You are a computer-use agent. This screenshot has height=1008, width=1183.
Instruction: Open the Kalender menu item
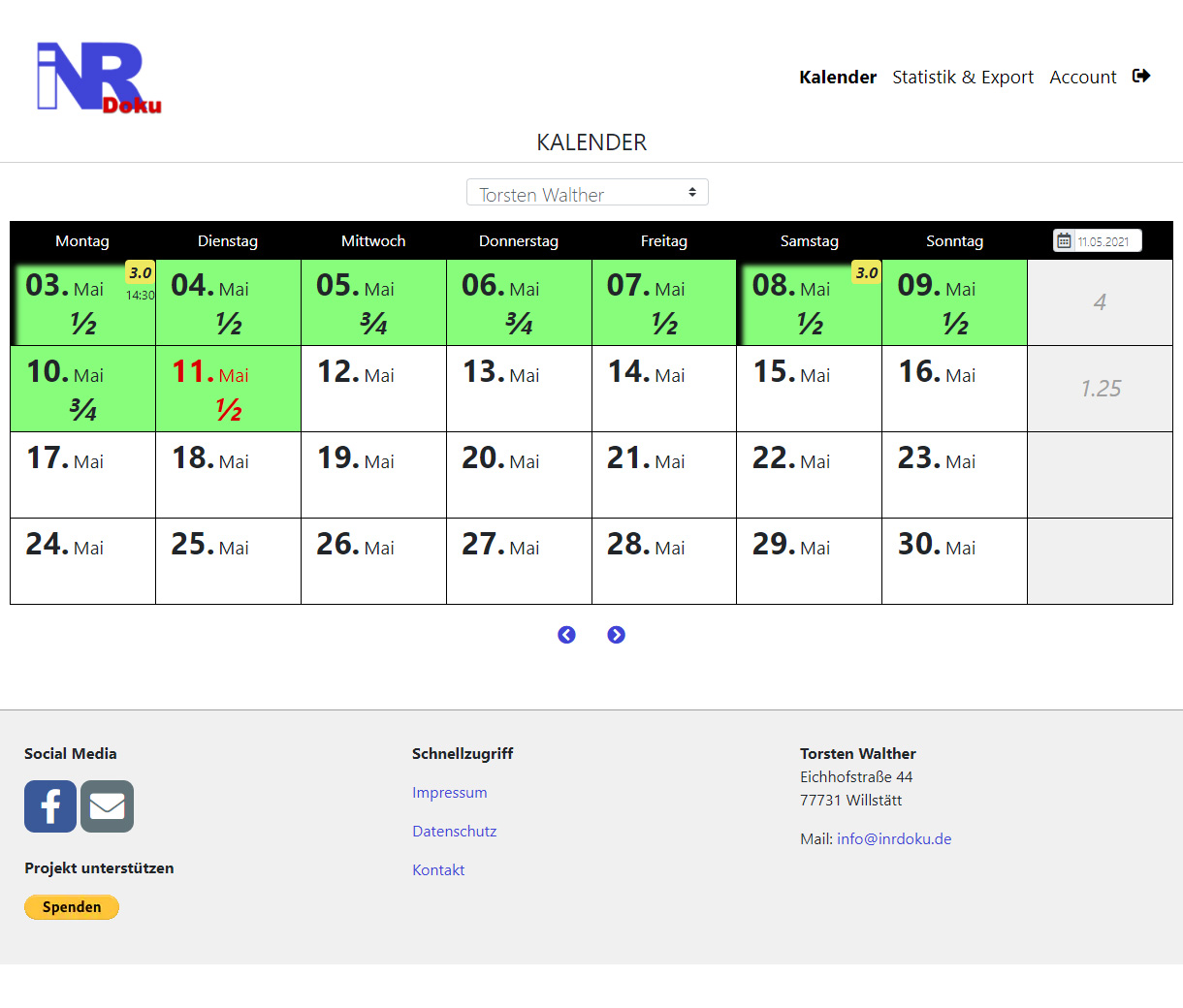[837, 78]
